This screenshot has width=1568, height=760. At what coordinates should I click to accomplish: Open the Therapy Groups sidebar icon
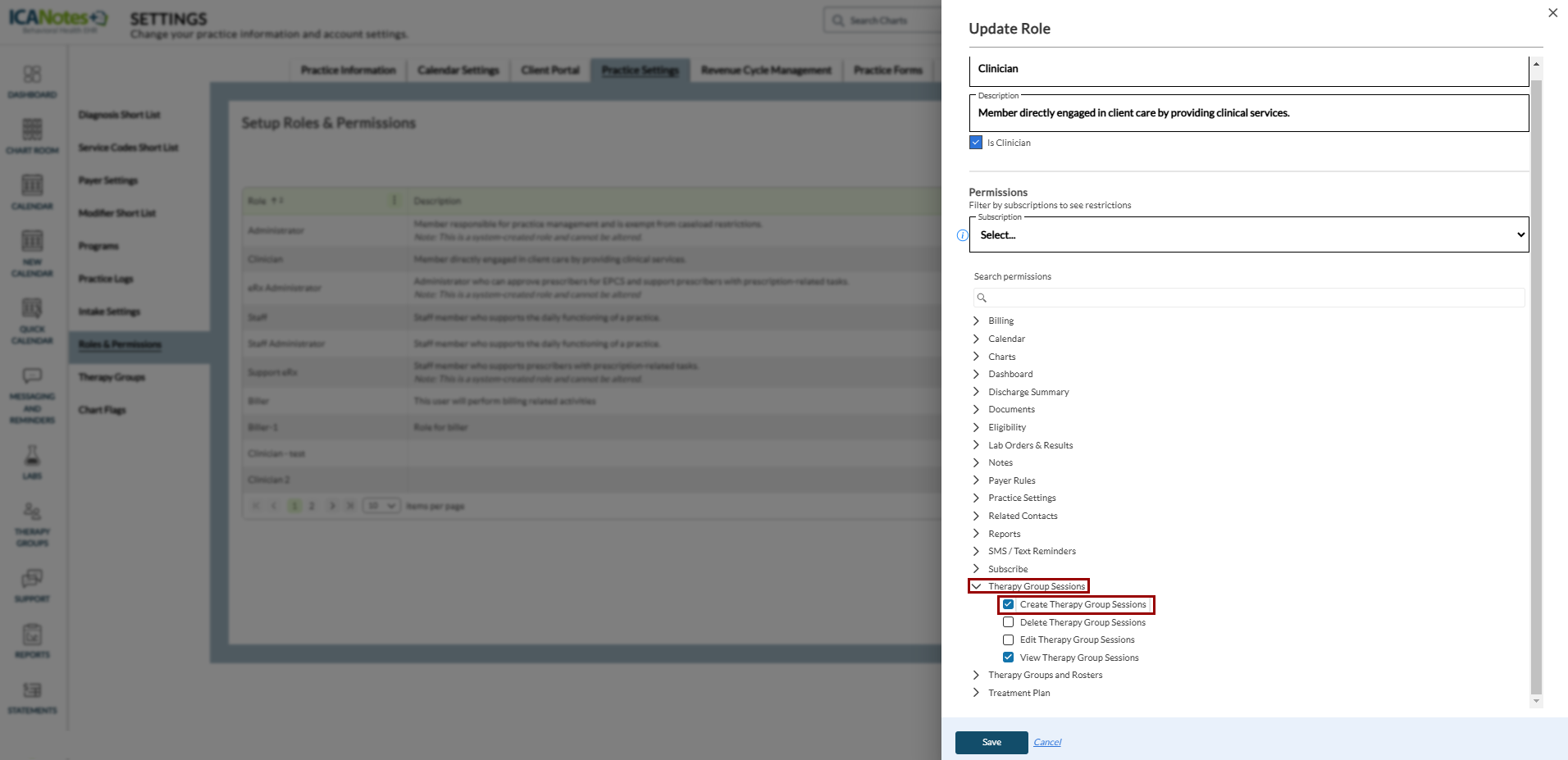point(32,523)
